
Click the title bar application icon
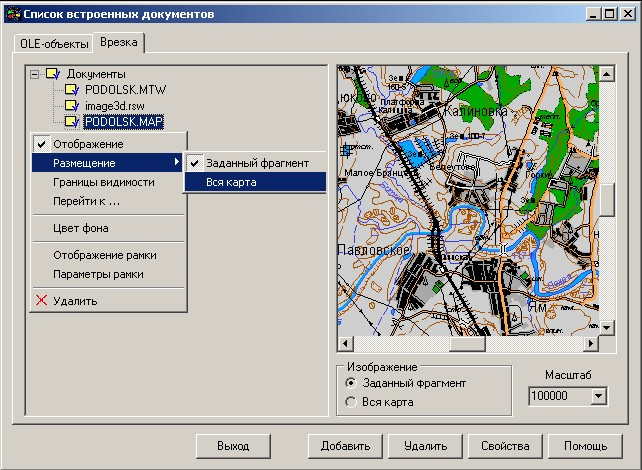13,13
